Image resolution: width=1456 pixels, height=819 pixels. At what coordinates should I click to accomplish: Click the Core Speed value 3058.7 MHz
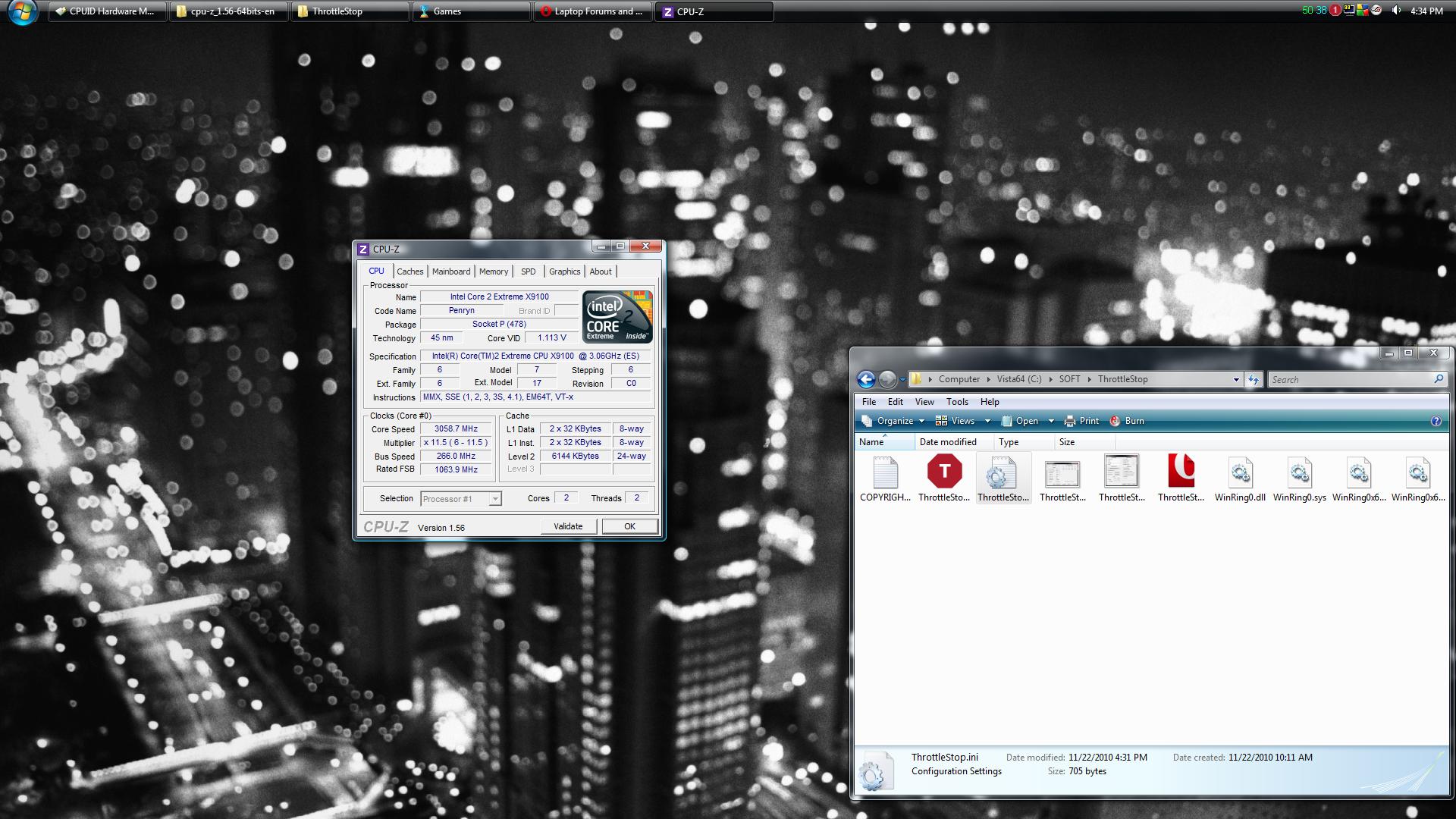[456, 429]
